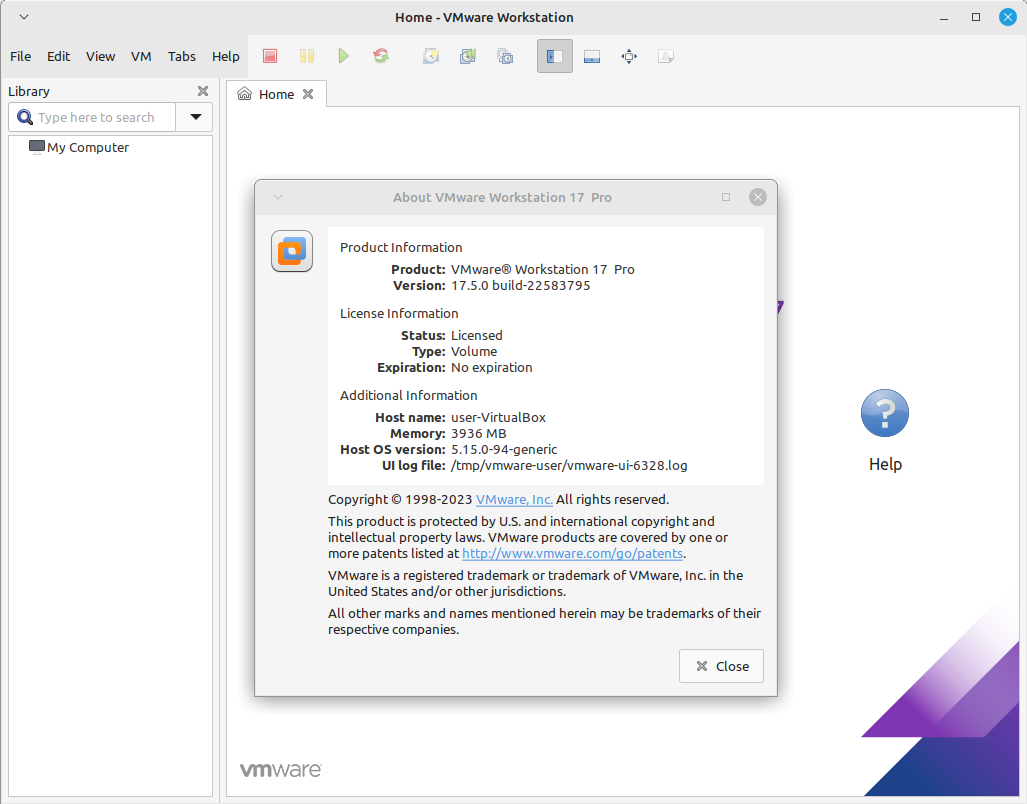Click the Restart guest toolbar icon
The width and height of the screenshot is (1027, 804).
(381, 56)
